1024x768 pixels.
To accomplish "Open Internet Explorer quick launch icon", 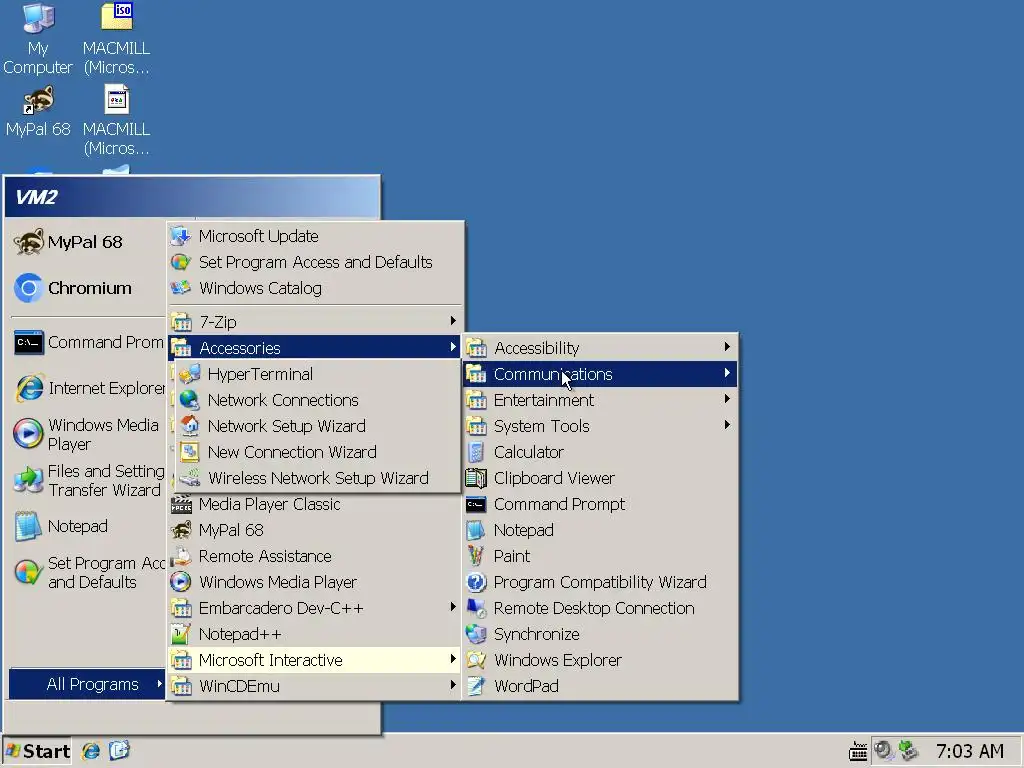I will [91, 751].
